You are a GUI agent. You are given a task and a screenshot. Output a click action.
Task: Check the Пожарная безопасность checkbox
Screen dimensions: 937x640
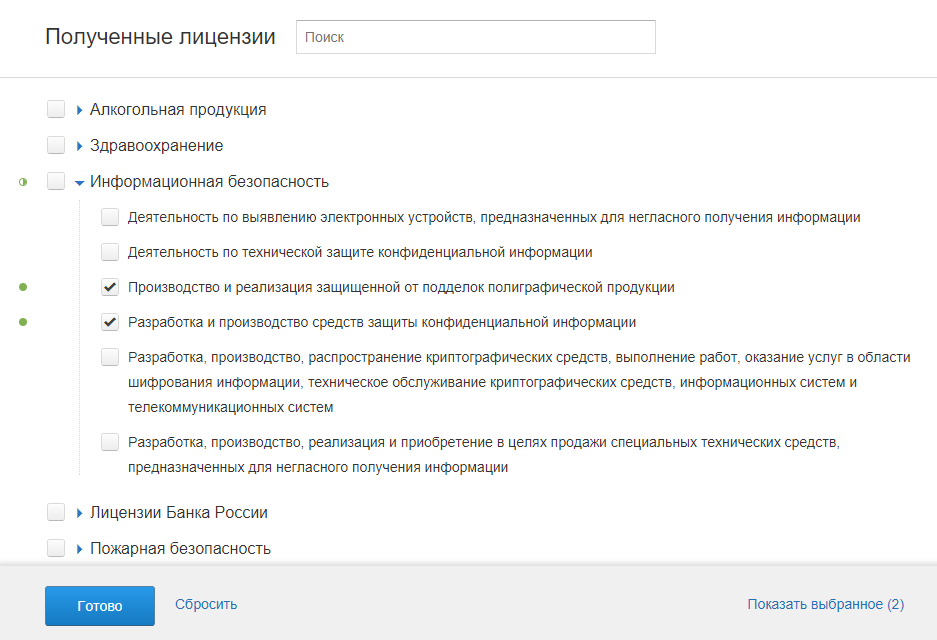click(x=56, y=549)
